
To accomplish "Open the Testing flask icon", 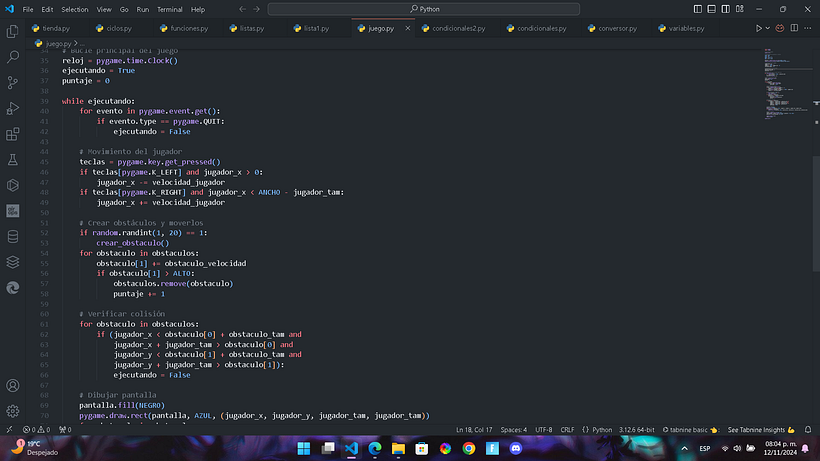I will coord(13,159).
